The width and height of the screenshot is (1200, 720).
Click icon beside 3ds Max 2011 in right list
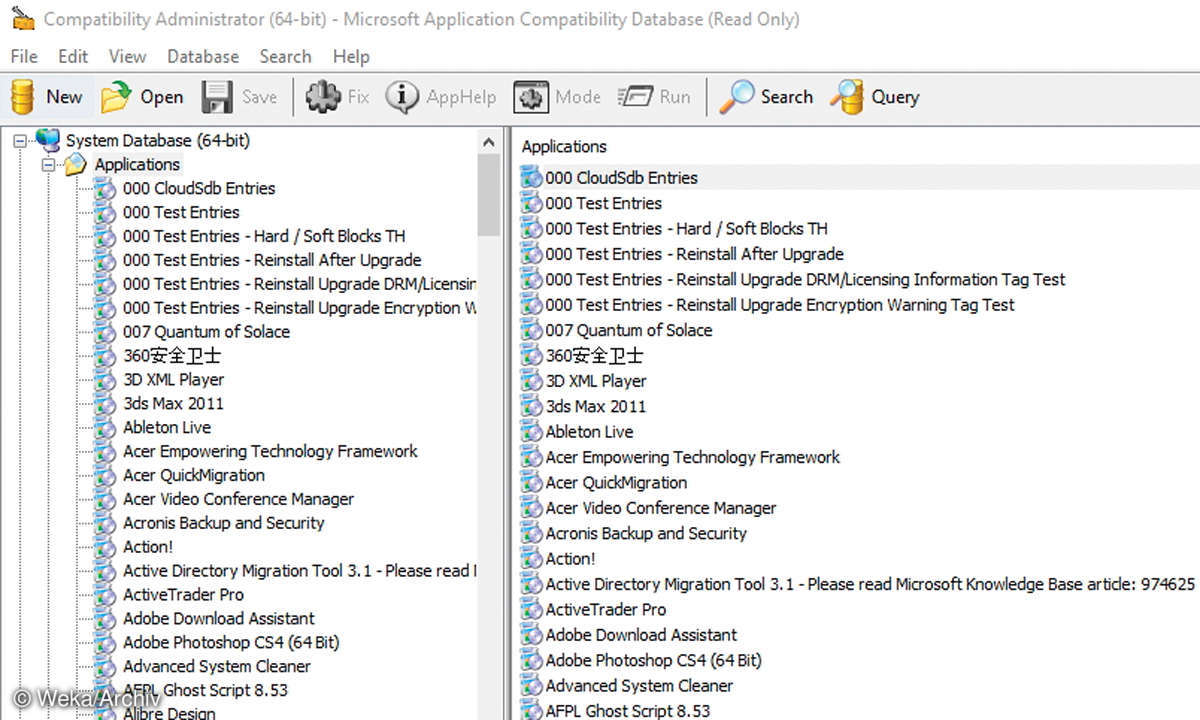(531, 407)
